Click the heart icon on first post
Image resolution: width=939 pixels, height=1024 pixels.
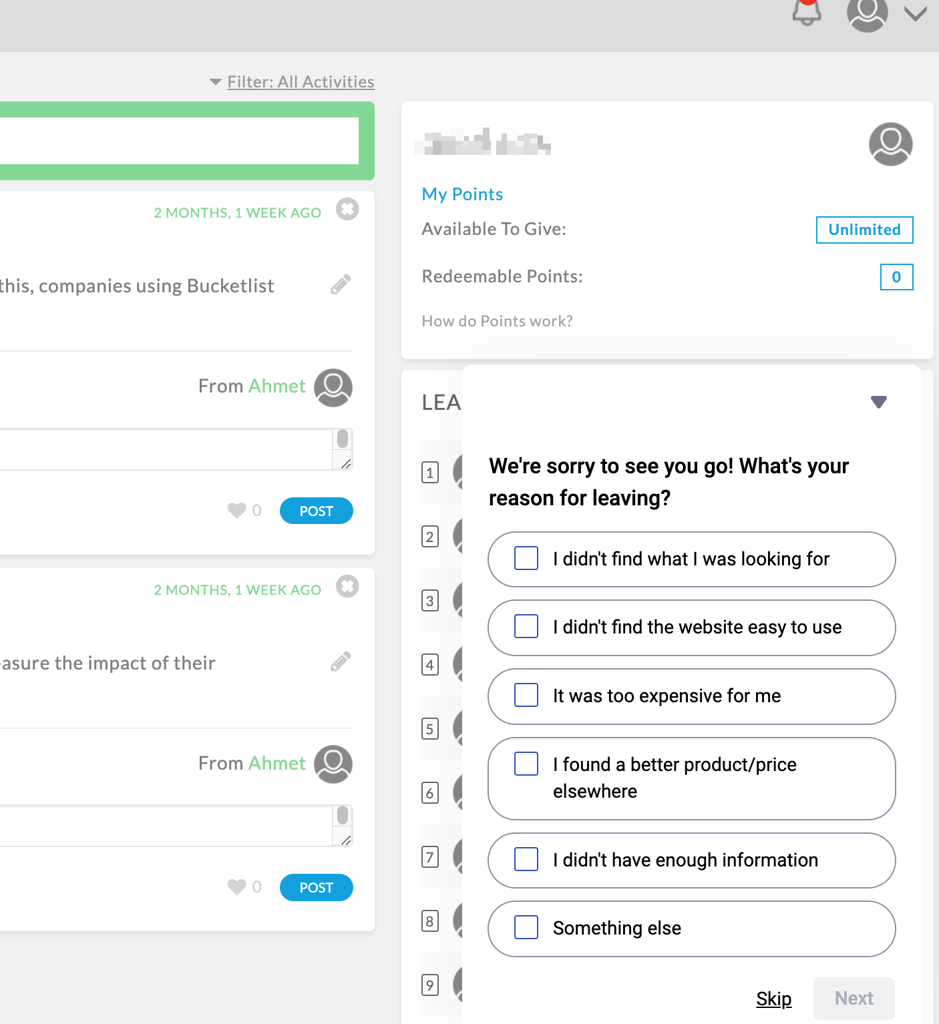237,511
